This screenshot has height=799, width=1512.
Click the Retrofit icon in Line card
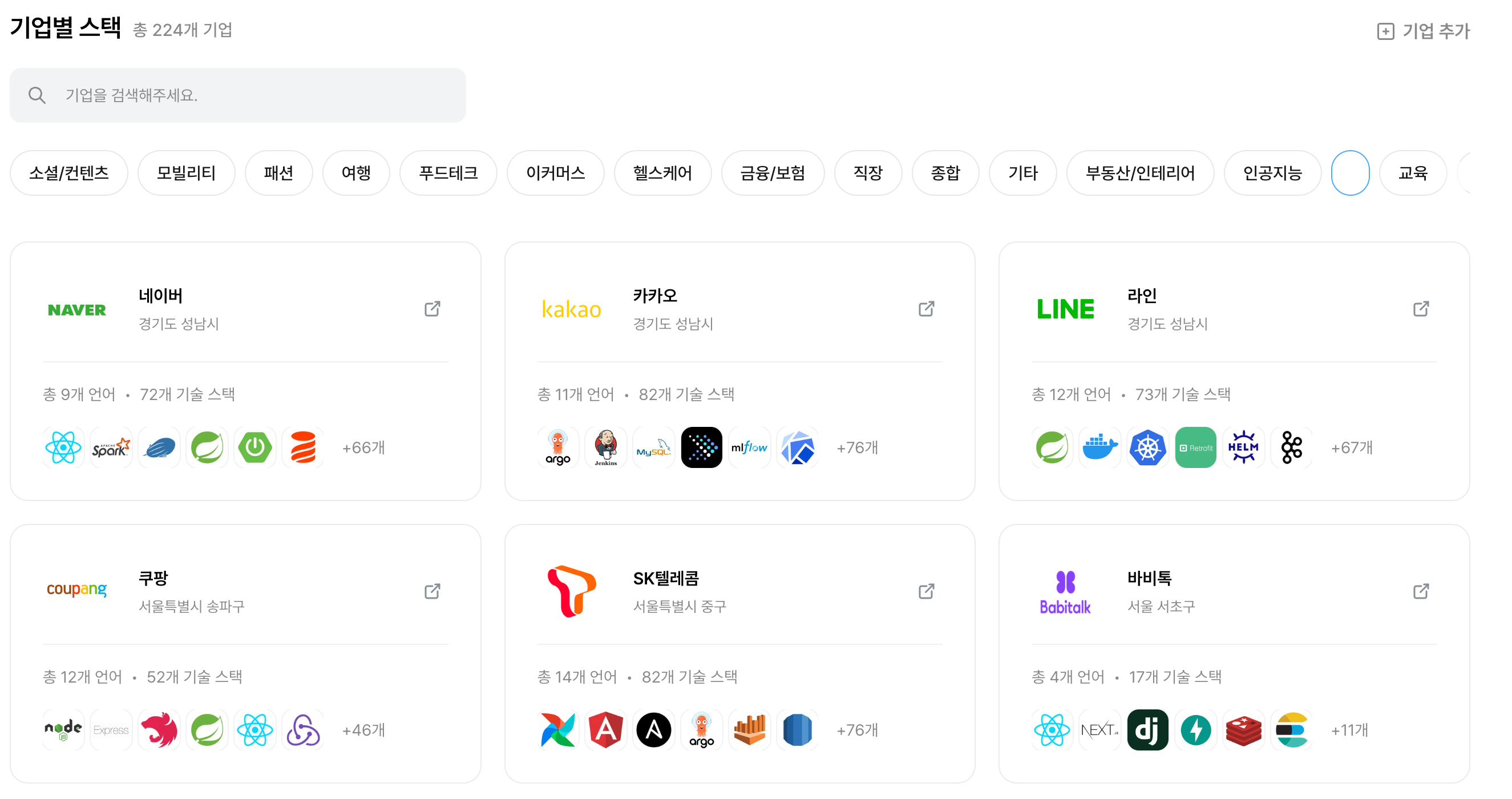pos(1196,447)
